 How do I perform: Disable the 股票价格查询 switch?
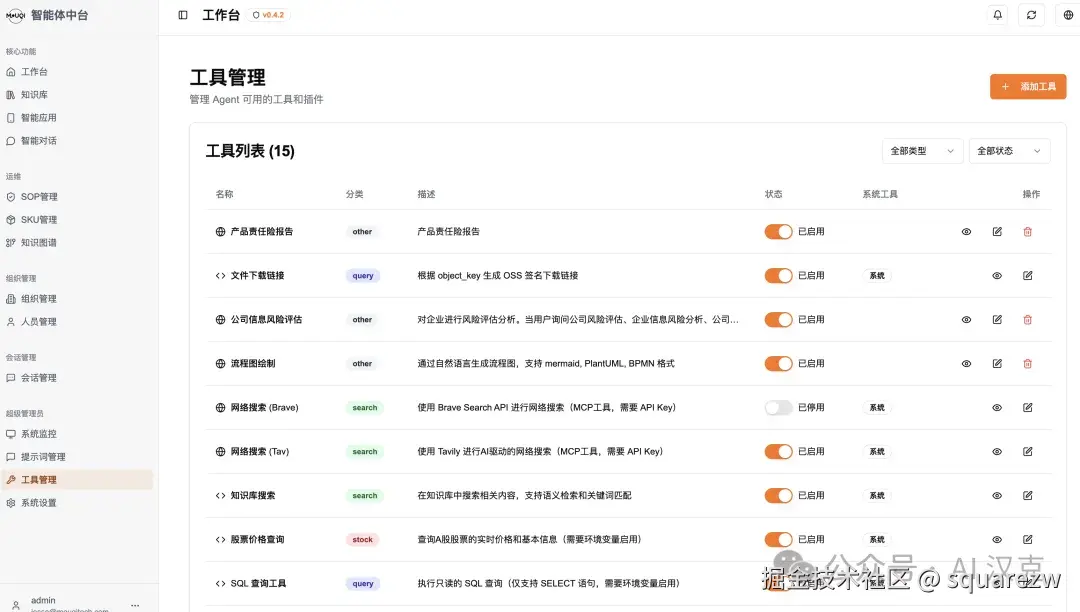point(778,540)
